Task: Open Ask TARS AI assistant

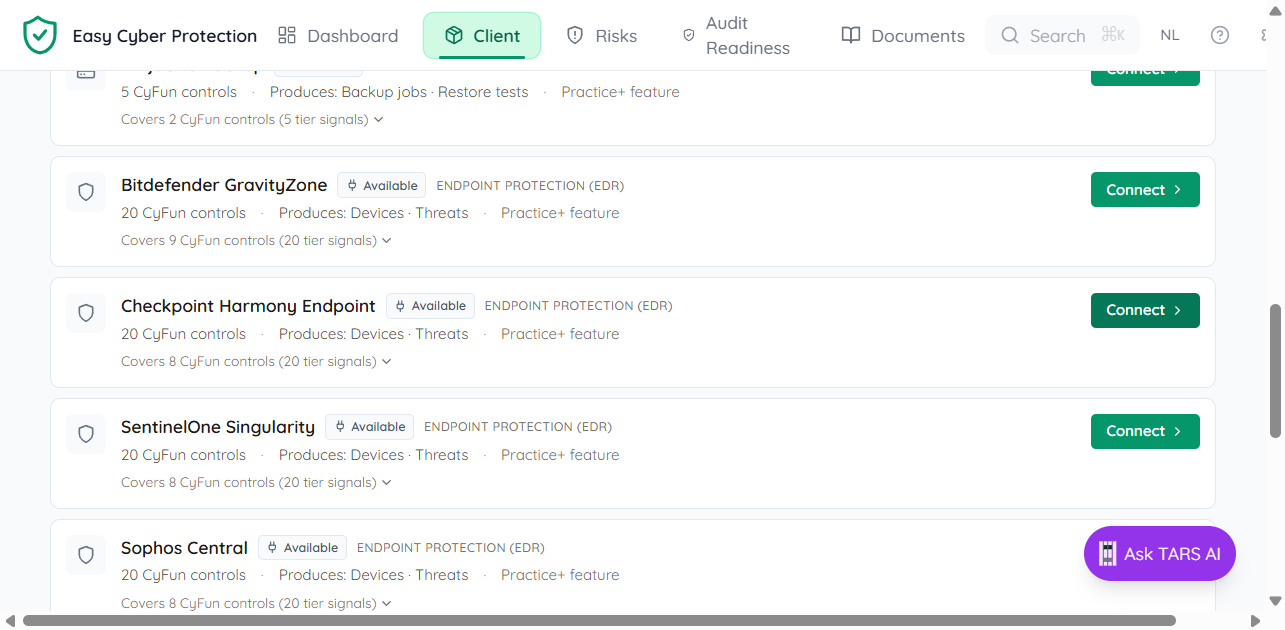Action: pyautogui.click(x=1160, y=554)
